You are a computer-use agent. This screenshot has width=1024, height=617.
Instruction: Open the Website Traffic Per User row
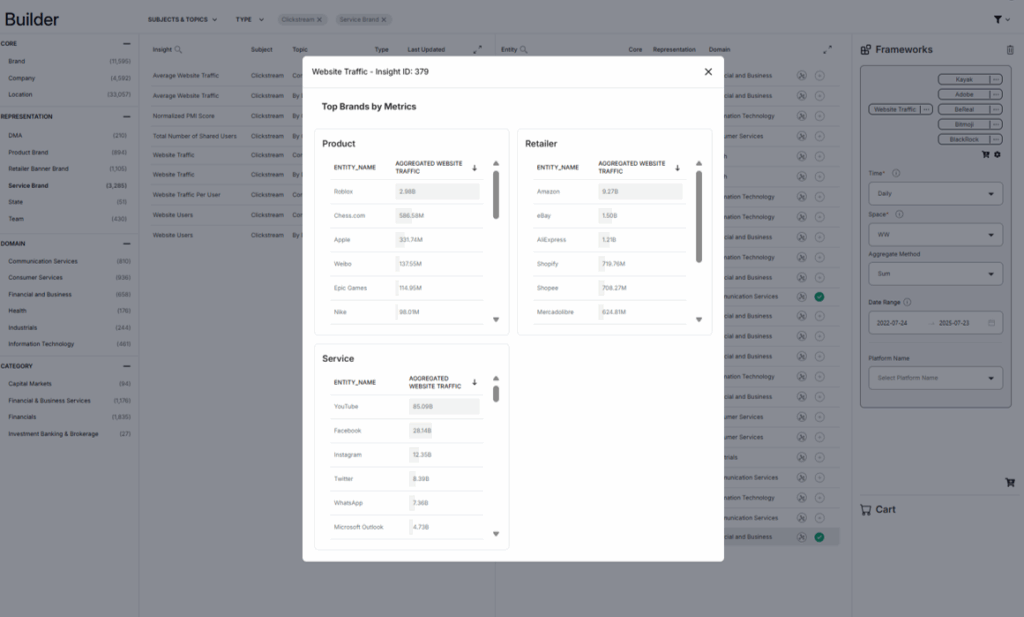click(x=186, y=195)
